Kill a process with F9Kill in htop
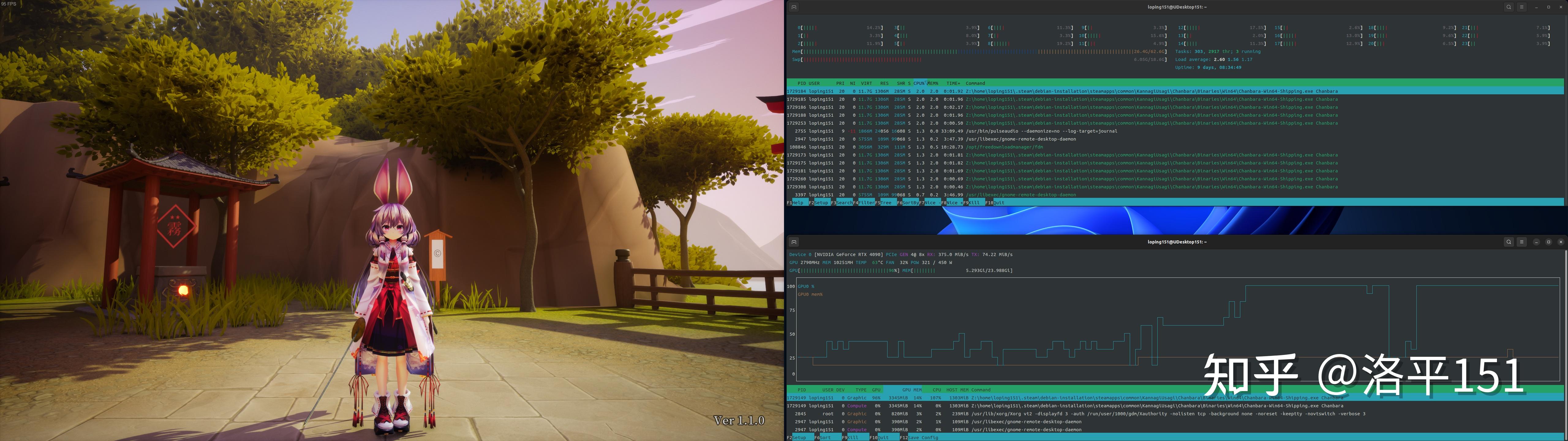 (974, 202)
